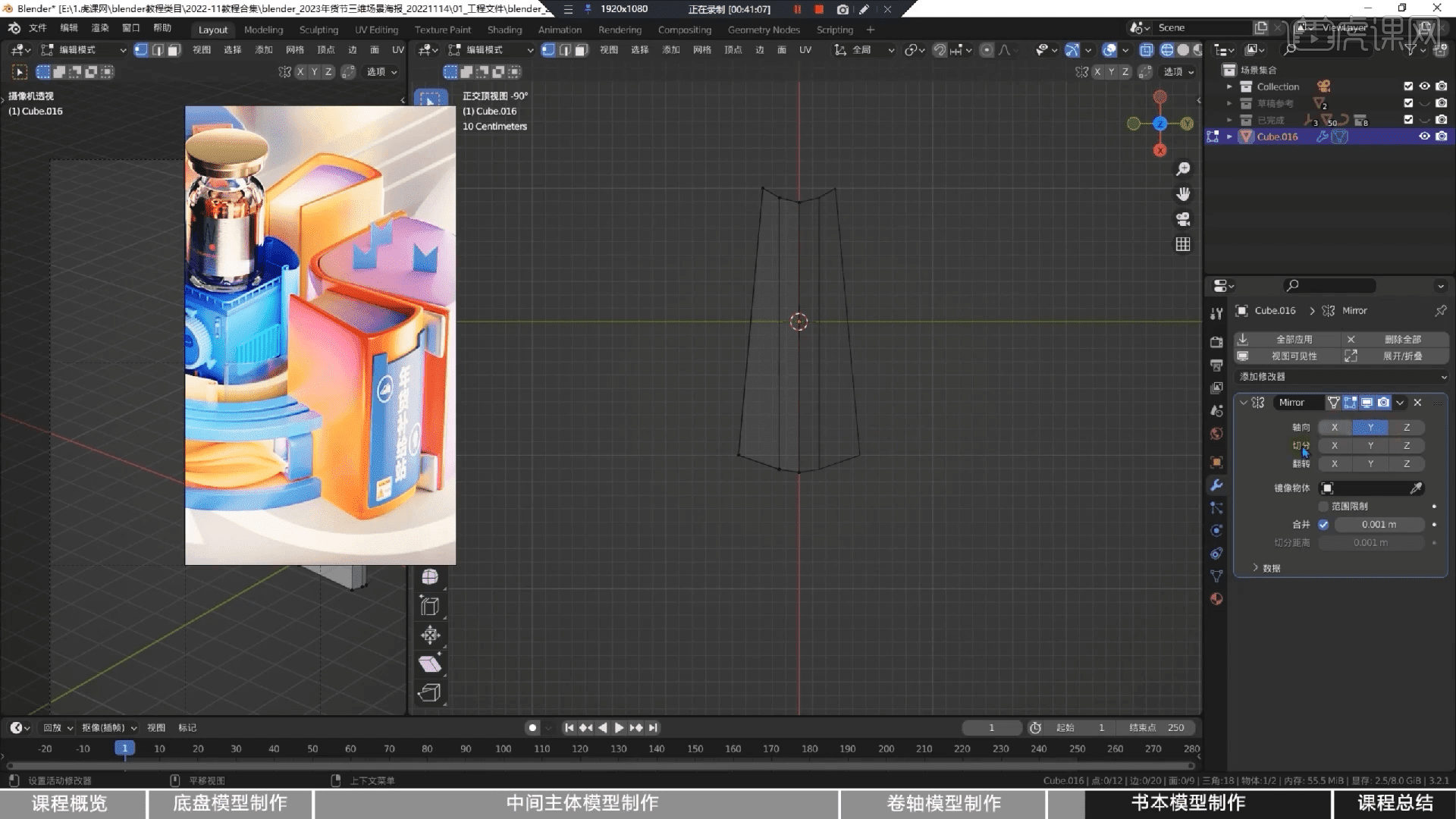
Task: Remove the Mirror modifier with its X button
Action: (x=1417, y=403)
